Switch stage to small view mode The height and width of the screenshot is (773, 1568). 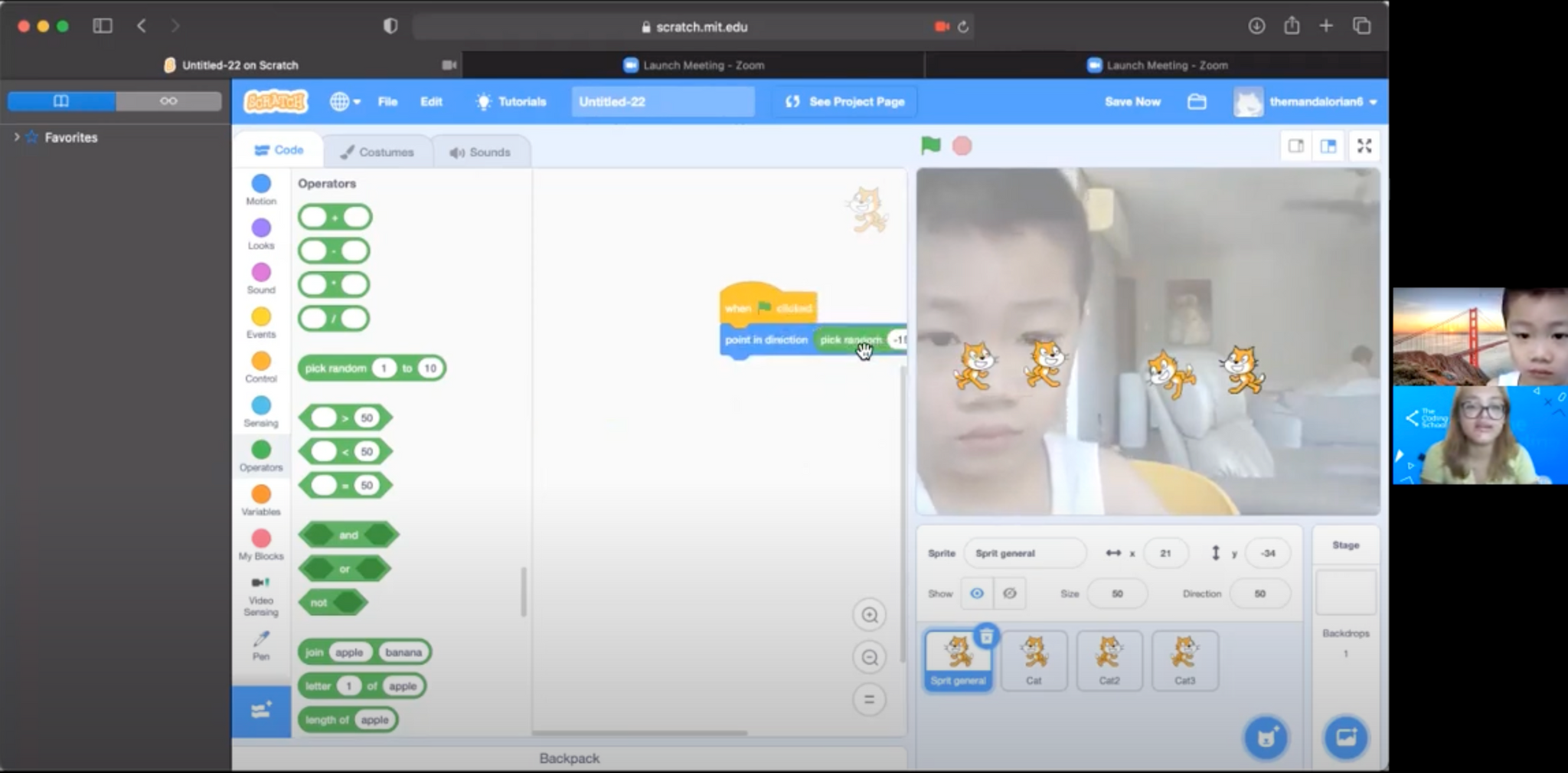(1296, 145)
